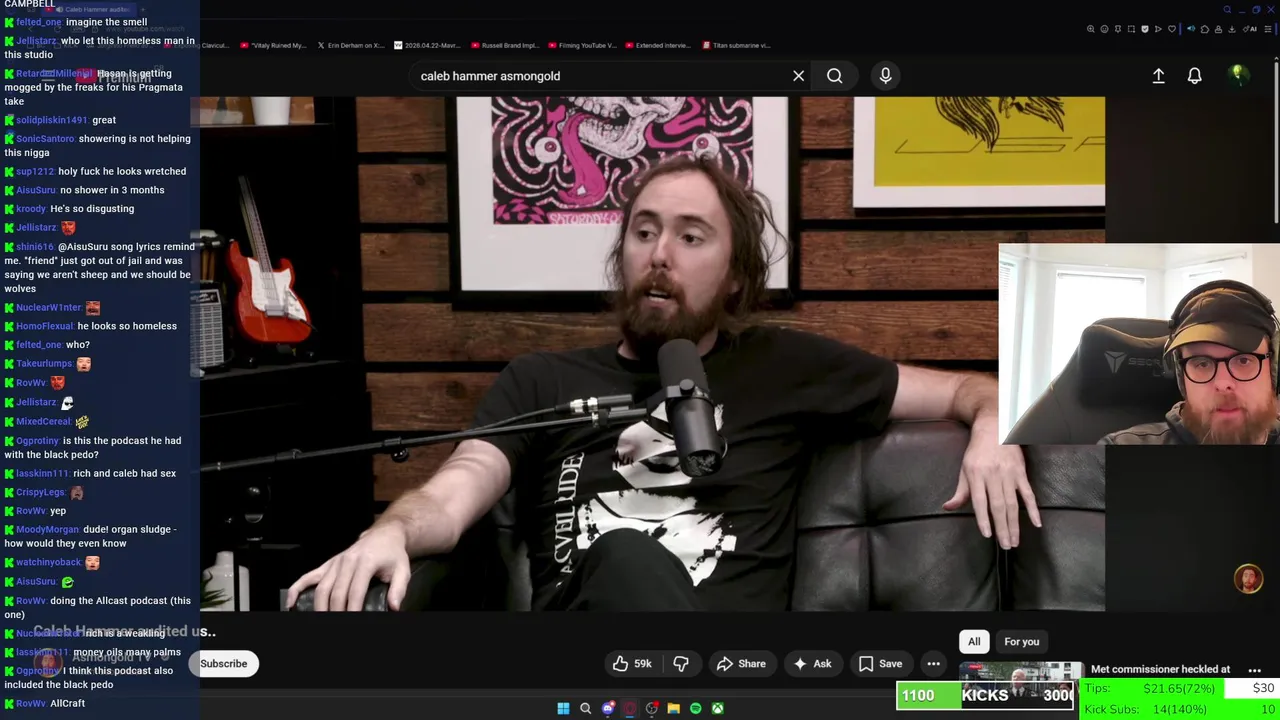The image size is (1280, 720).
Task: Switch to the Russell Brand Impl tab
Action: tap(505, 45)
